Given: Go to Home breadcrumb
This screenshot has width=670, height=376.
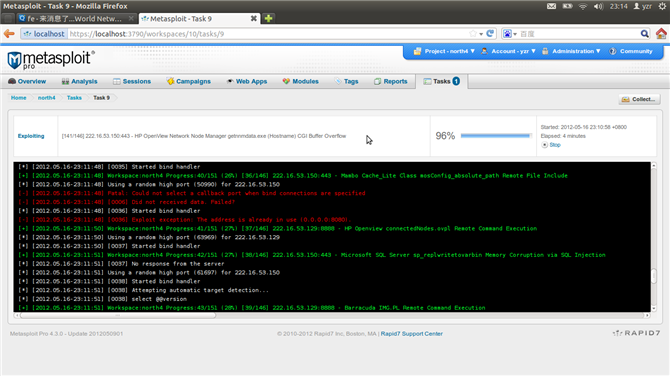Looking at the screenshot, I should coord(18,98).
